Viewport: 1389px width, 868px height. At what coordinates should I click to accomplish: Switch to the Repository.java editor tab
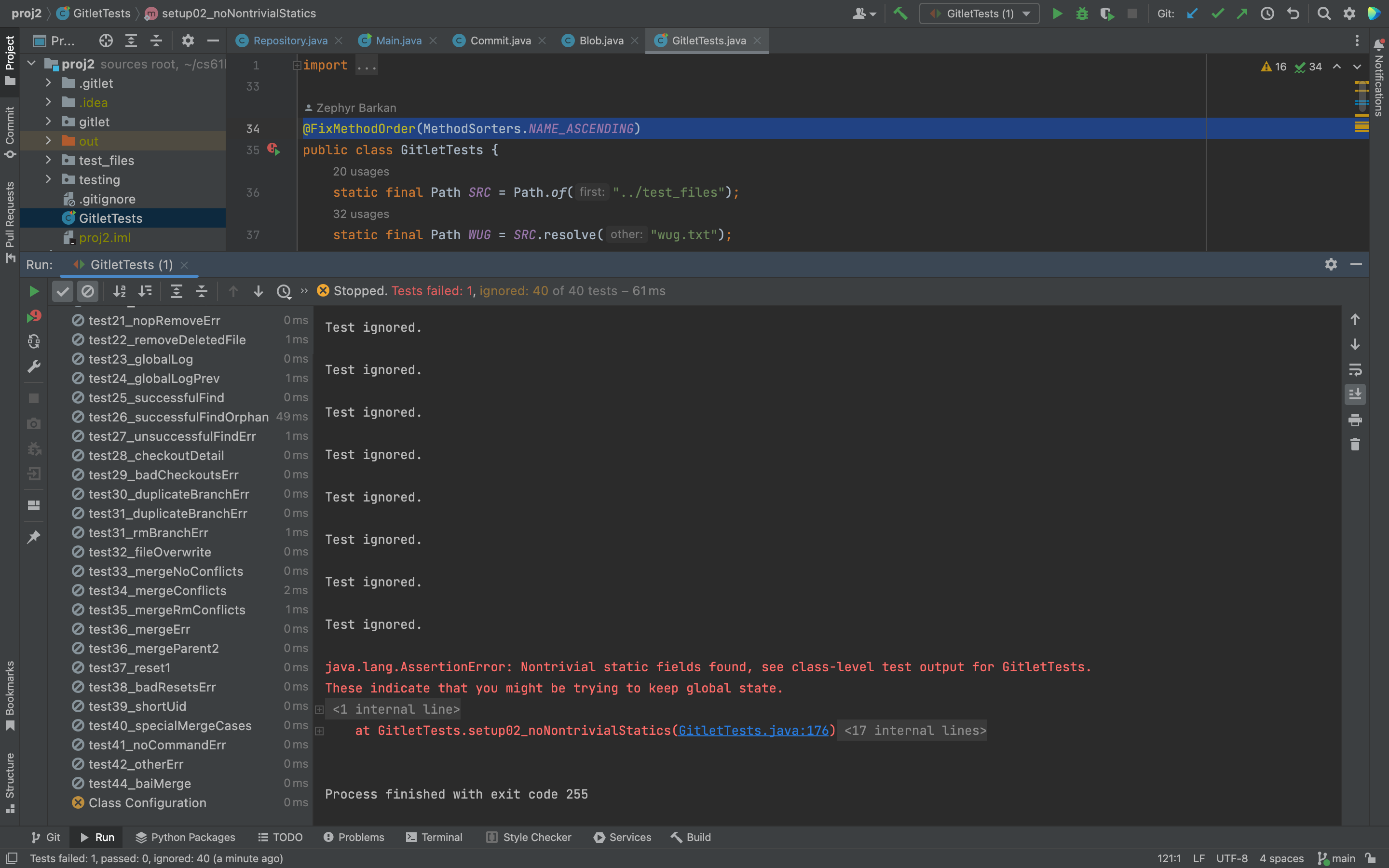pos(290,41)
